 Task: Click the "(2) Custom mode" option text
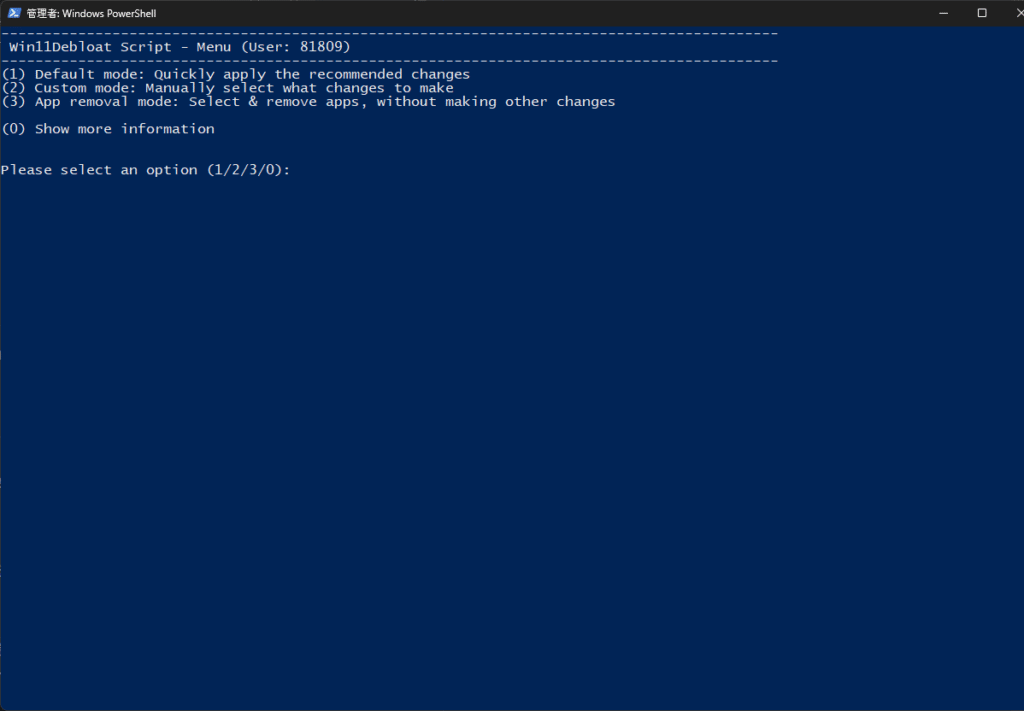click(68, 88)
